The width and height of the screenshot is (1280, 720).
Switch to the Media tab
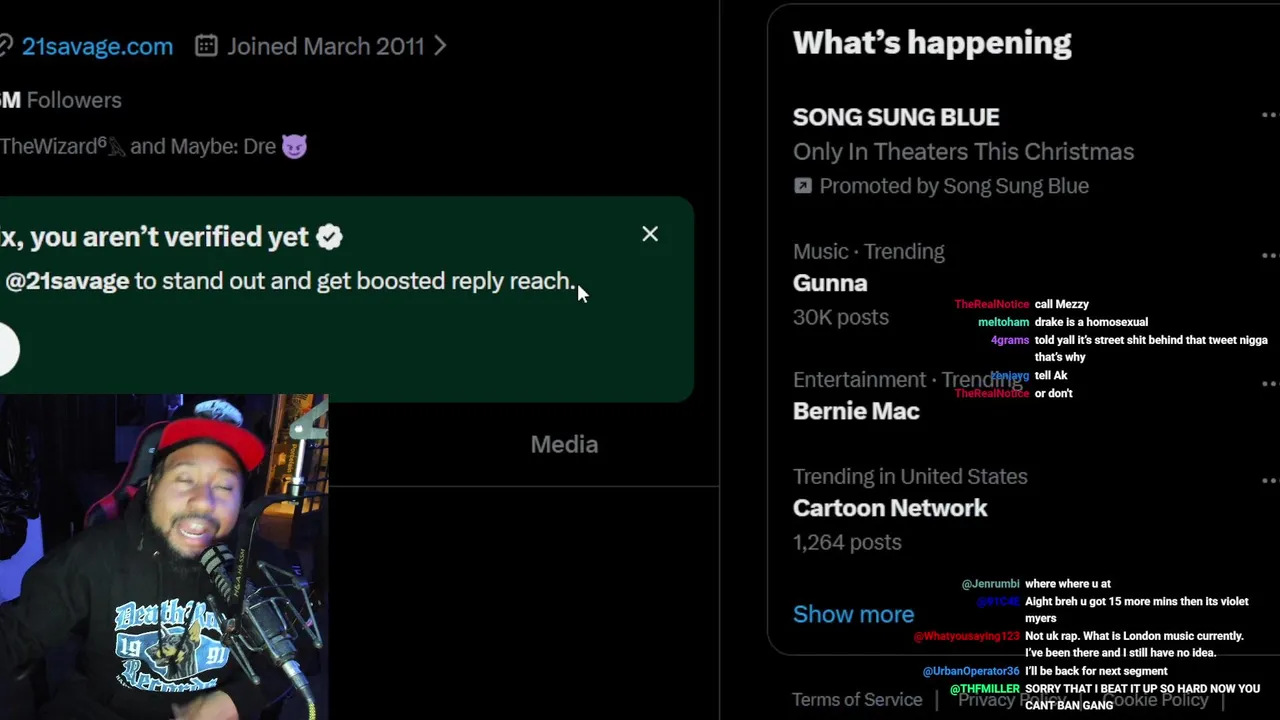click(564, 445)
